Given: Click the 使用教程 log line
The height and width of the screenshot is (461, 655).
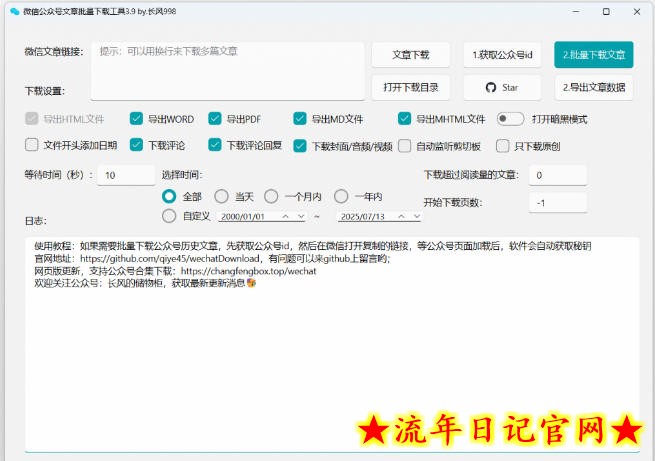Looking at the screenshot, I should (x=312, y=246).
